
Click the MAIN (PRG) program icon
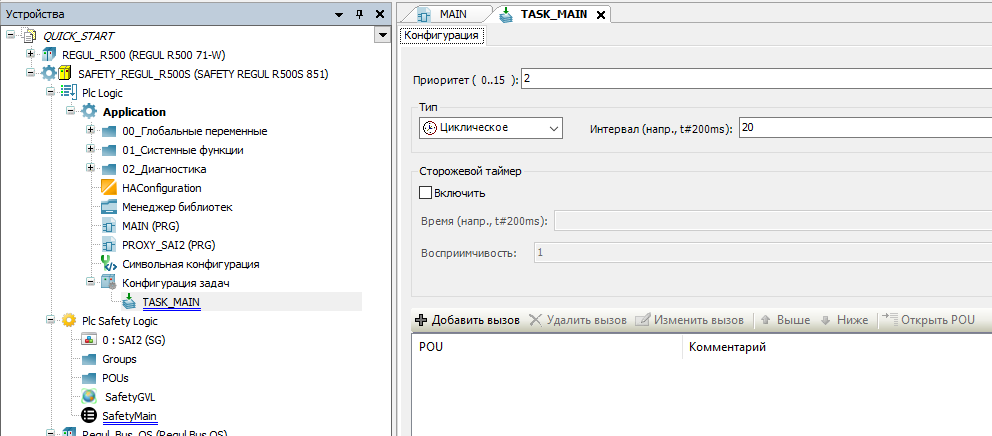[110, 226]
